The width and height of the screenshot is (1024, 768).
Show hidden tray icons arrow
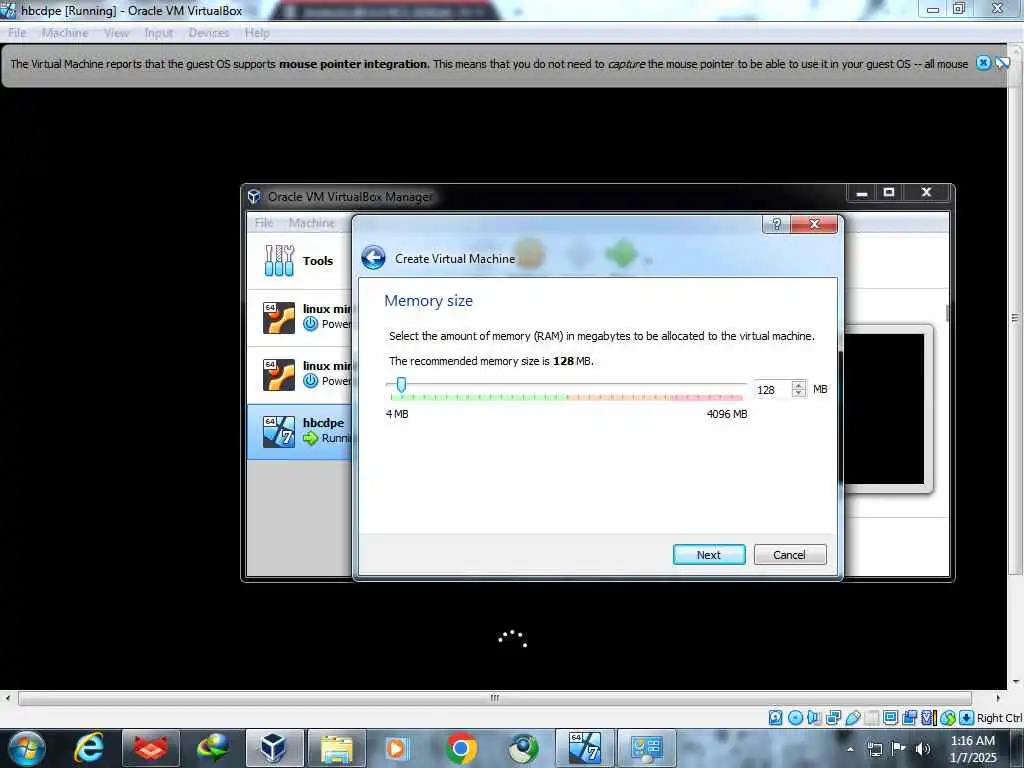[x=850, y=749]
